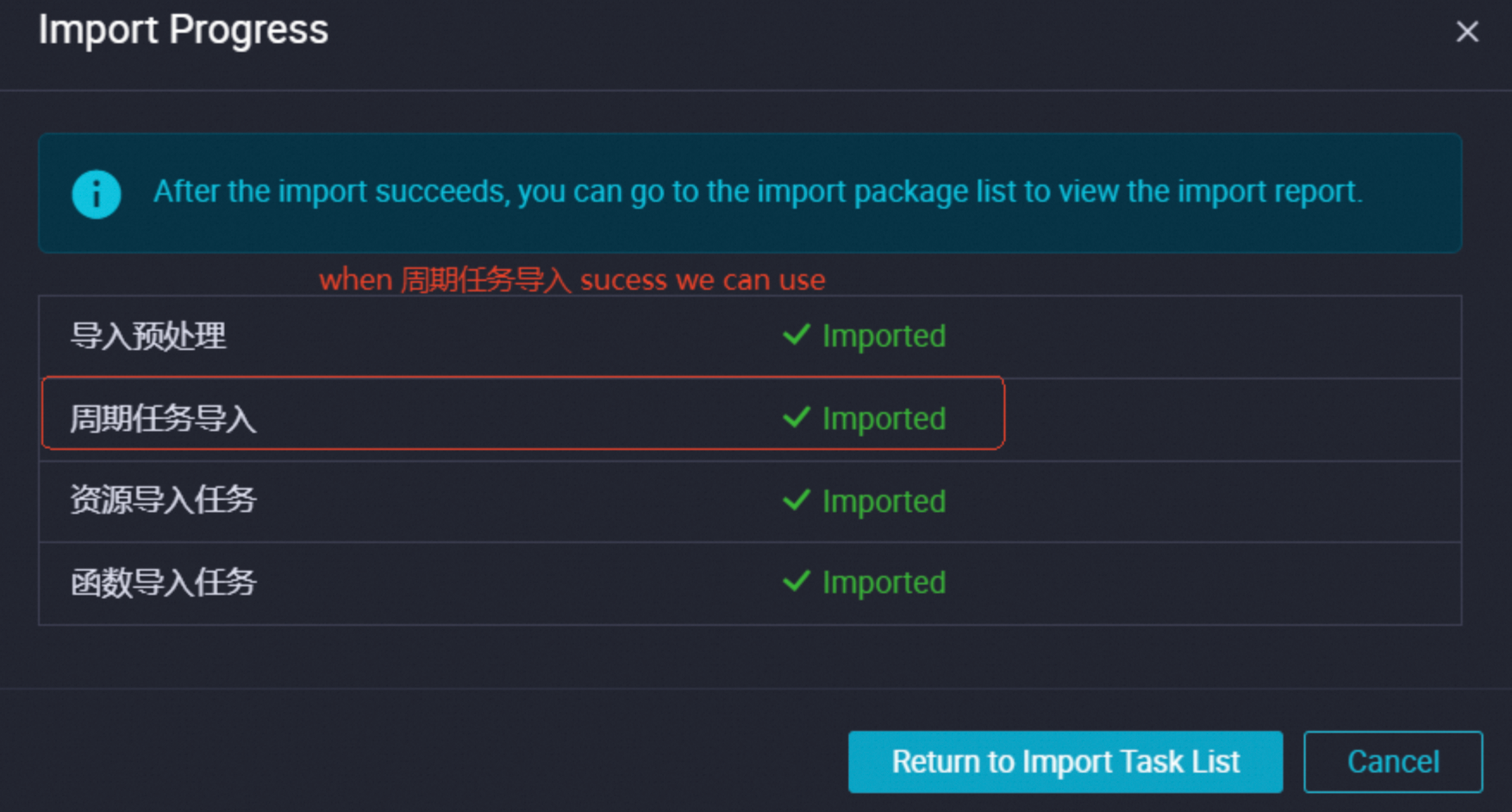Select the 周期任务导入 row label
The height and width of the screenshot is (812, 1512).
pyautogui.click(x=163, y=419)
